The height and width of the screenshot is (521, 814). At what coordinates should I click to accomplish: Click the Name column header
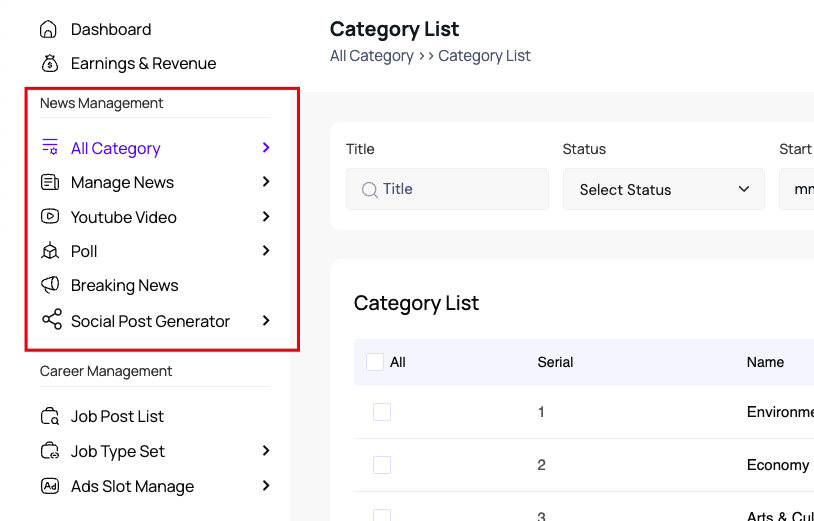tap(765, 362)
